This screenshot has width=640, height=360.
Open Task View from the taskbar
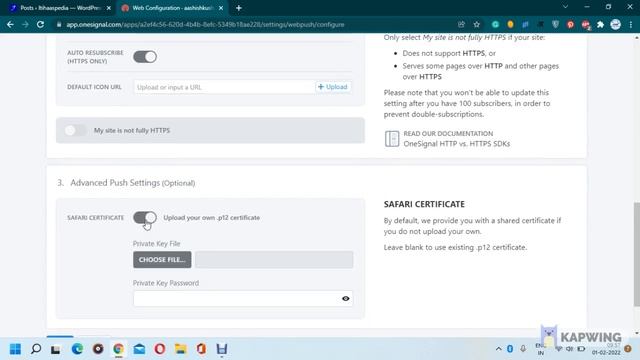56,349
